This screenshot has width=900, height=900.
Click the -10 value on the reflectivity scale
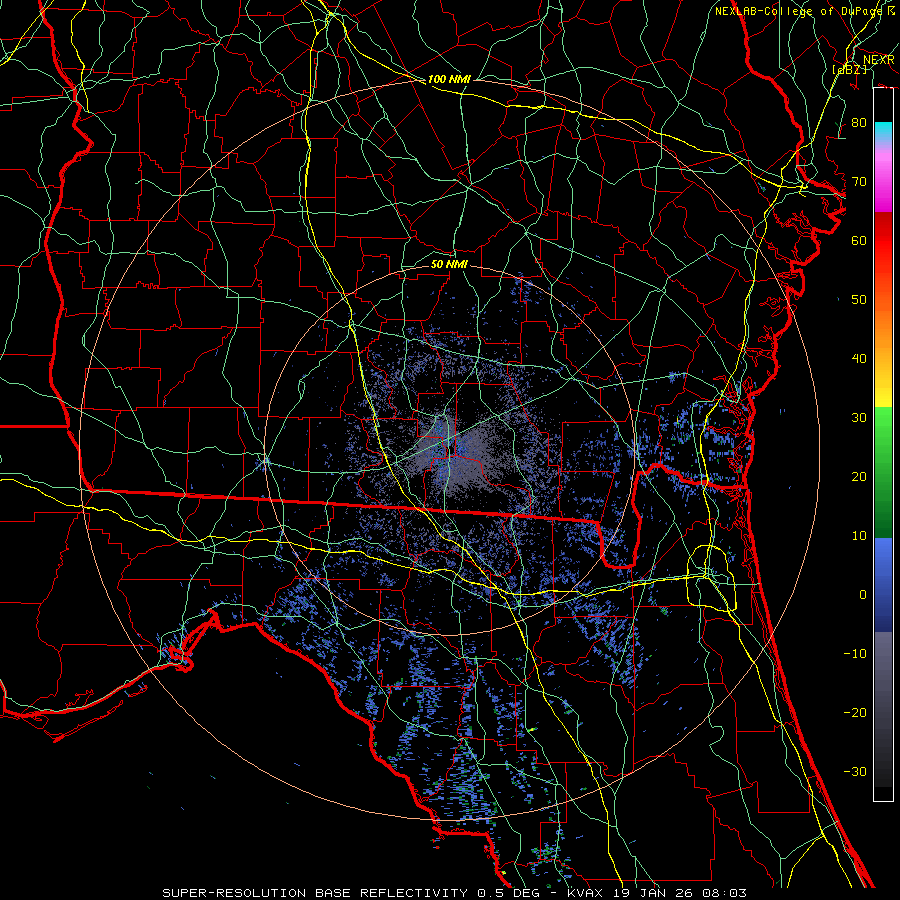pyautogui.click(x=855, y=653)
